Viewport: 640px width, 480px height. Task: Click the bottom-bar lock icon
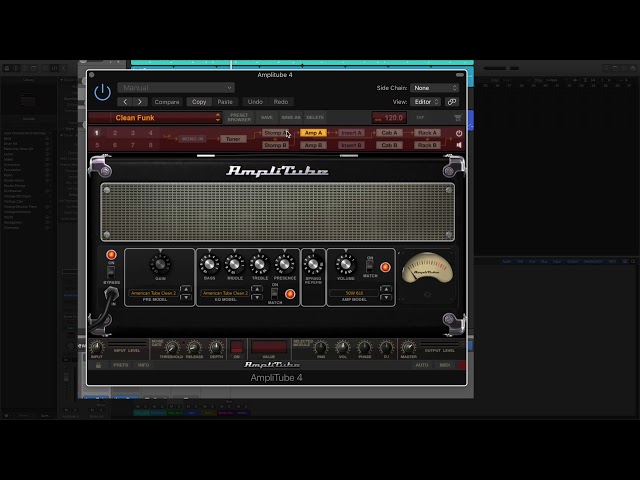(x=98, y=365)
